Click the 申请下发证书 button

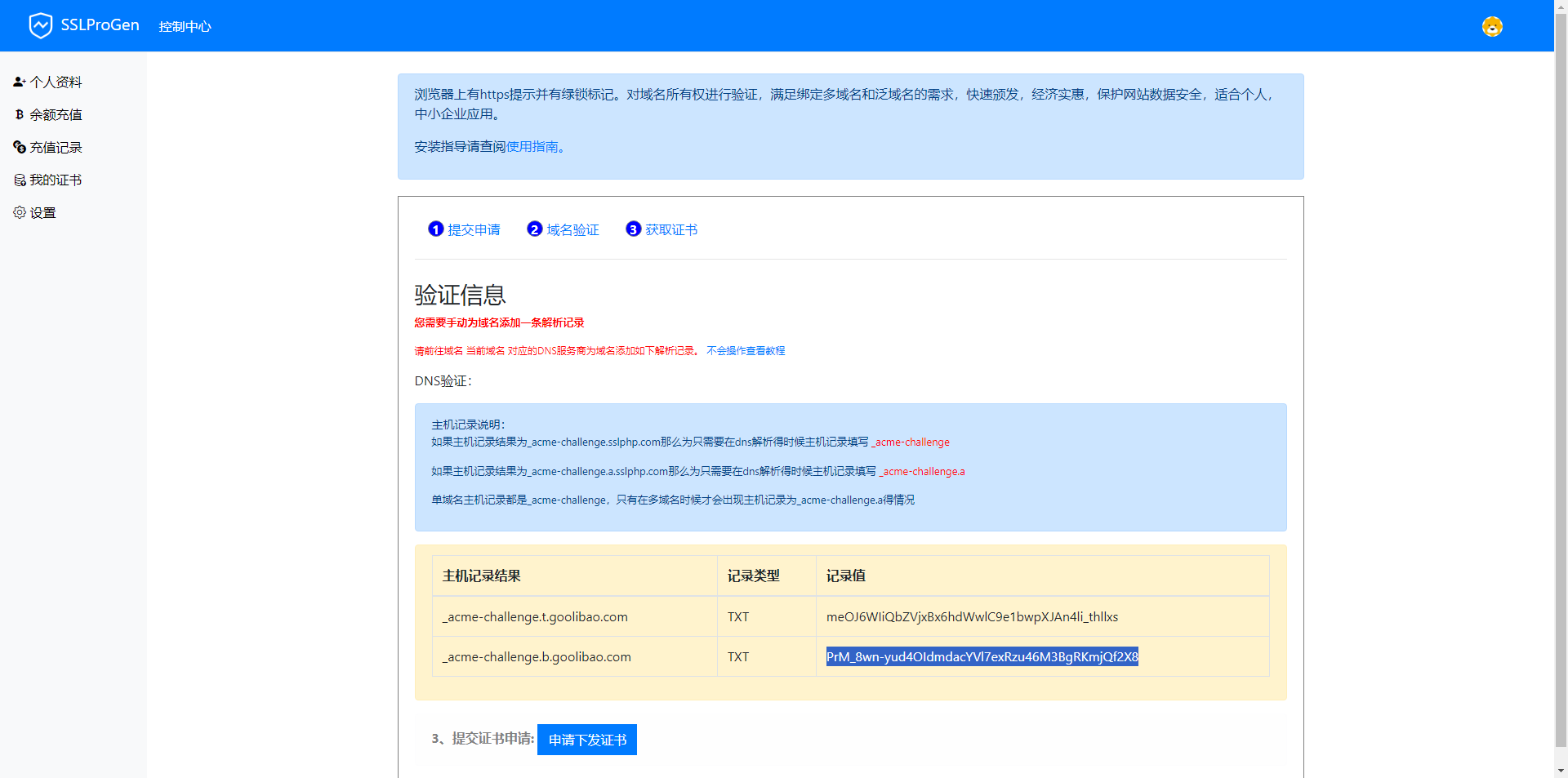(586, 740)
